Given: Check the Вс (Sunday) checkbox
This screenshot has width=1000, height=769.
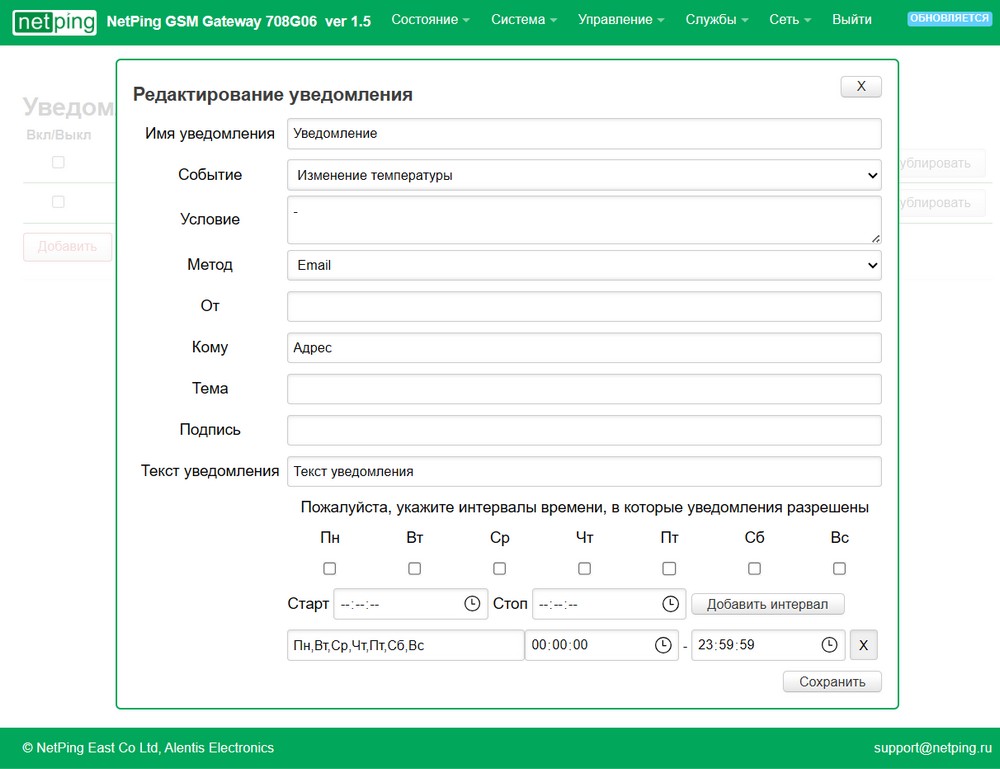Looking at the screenshot, I should pos(839,568).
